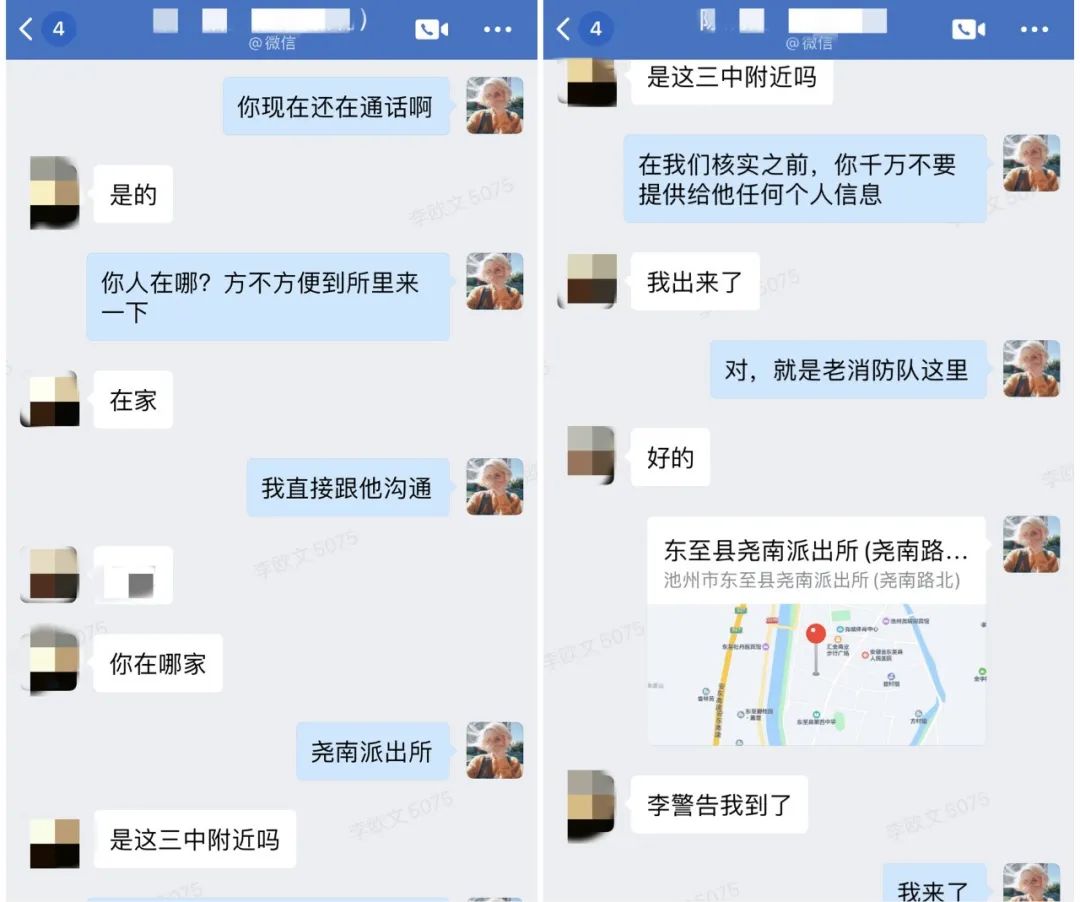The image size is (1080, 902).
Task: Select the message 我直接跟他沟通
Action: 348,487
